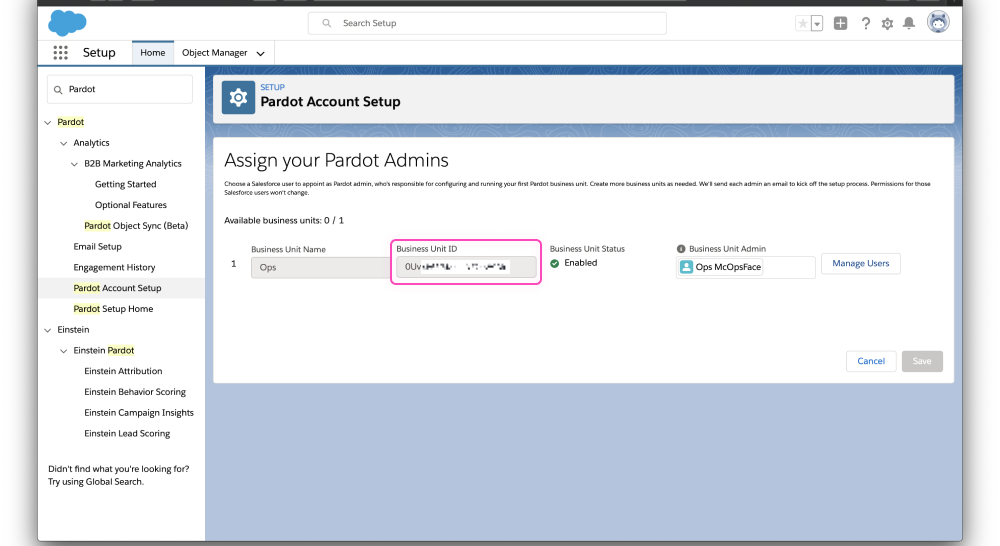
Task: Collapse the Pardot tree section
Action: [47, 122]
